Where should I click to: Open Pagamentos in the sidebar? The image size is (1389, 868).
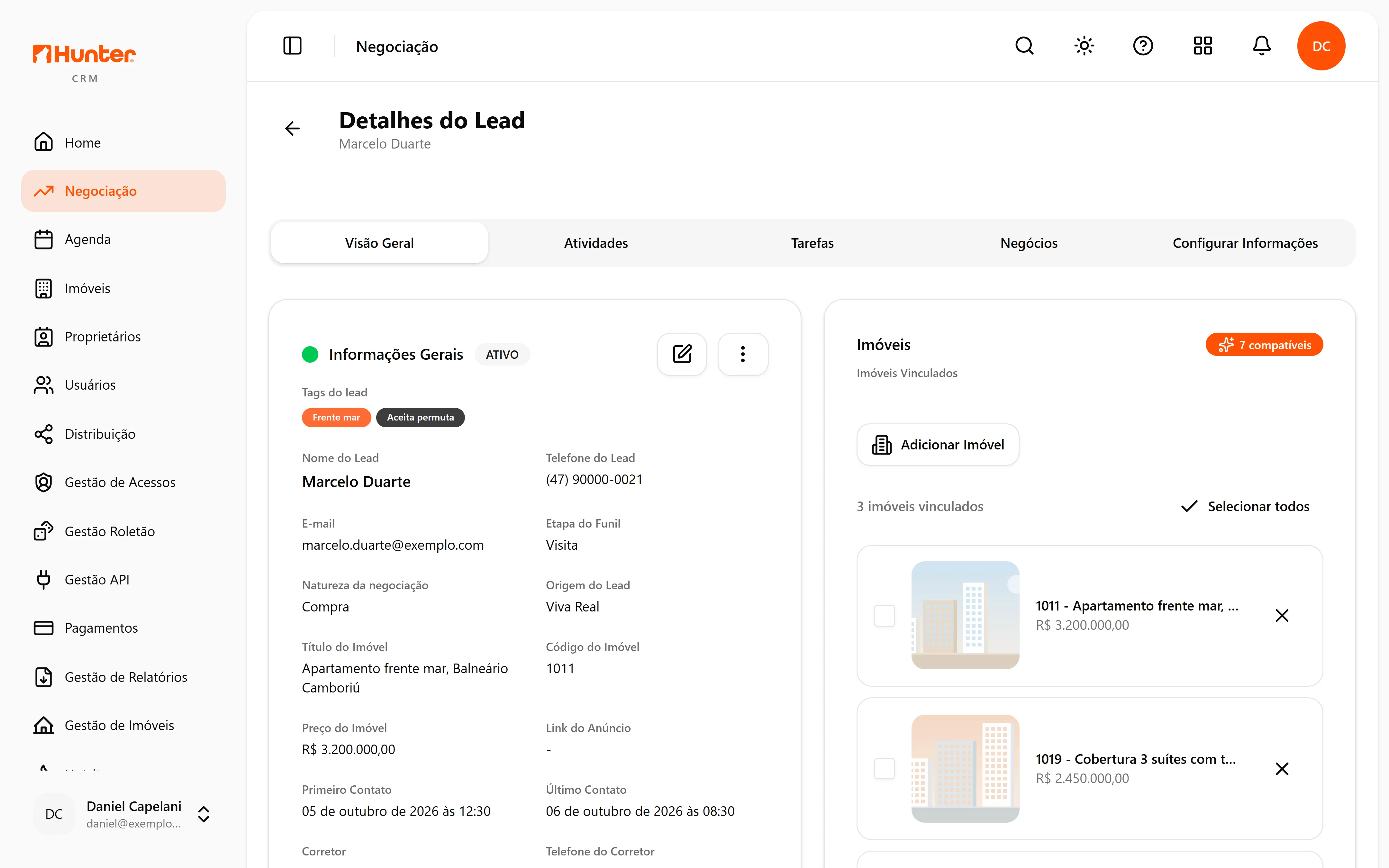(x=123, y=628)
